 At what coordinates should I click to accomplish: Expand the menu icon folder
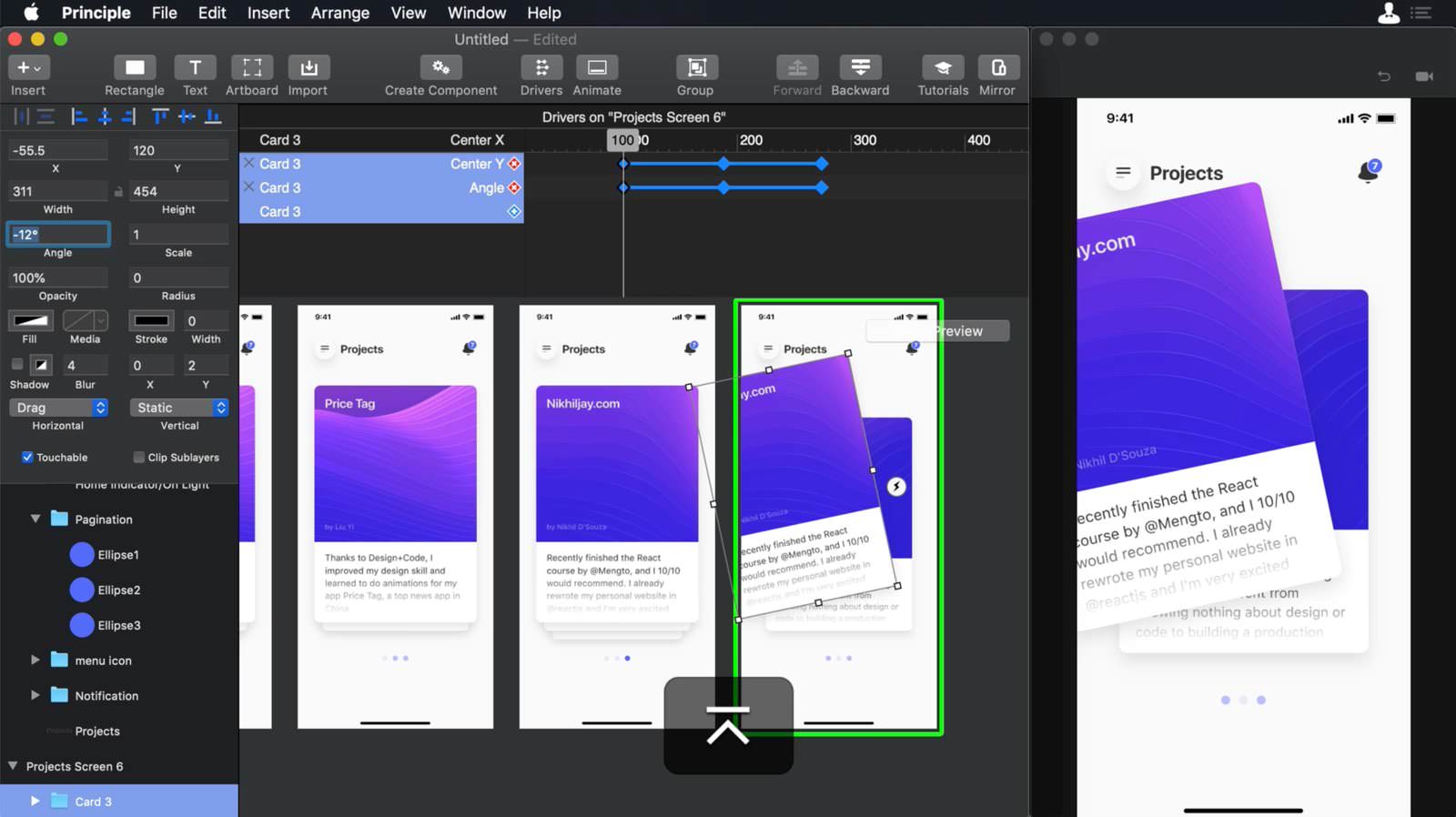tap(35, 661)
